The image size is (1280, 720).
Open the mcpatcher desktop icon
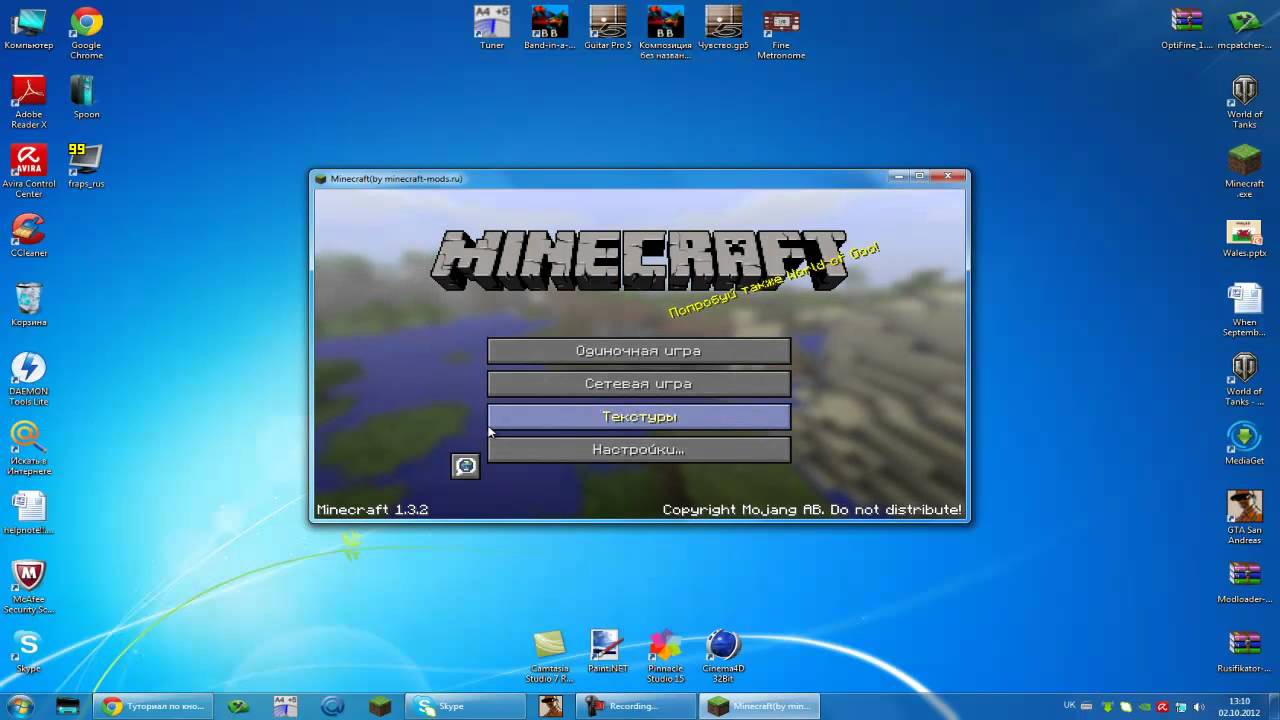click(1244, 28)
